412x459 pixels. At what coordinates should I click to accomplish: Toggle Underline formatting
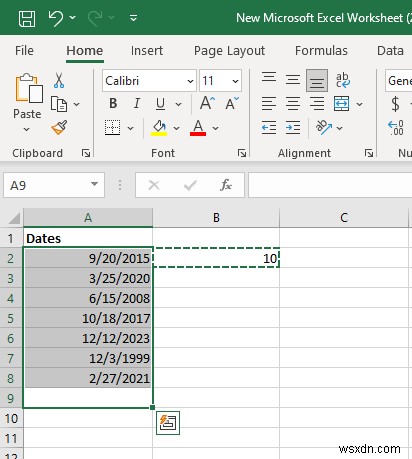[160, 104]
